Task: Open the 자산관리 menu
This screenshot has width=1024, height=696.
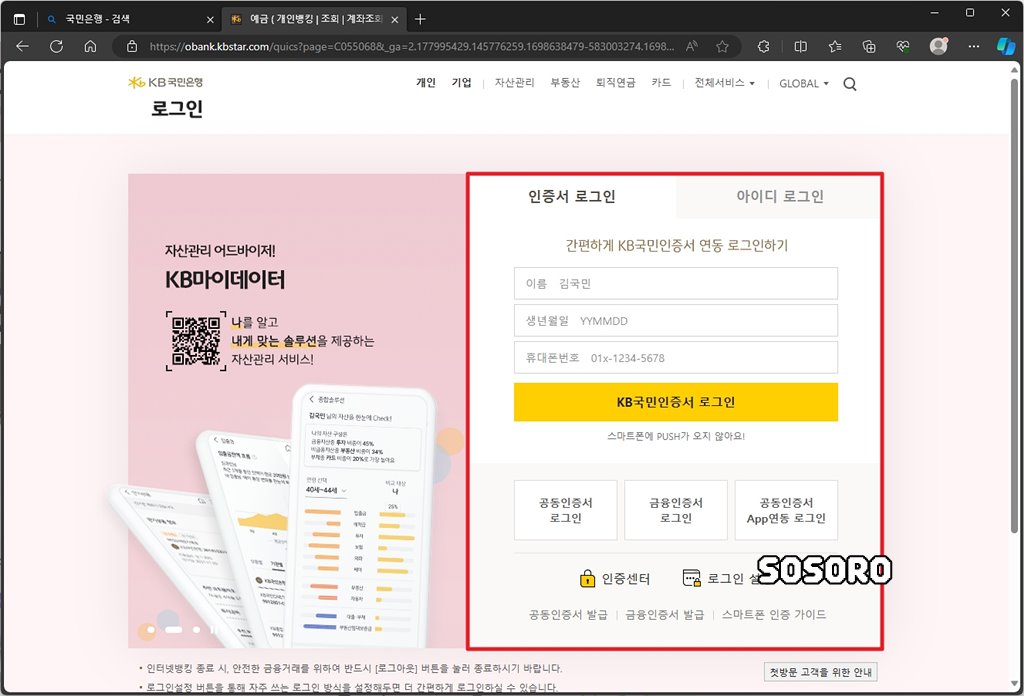Action: pyautogui.click(x=514, y=82)
